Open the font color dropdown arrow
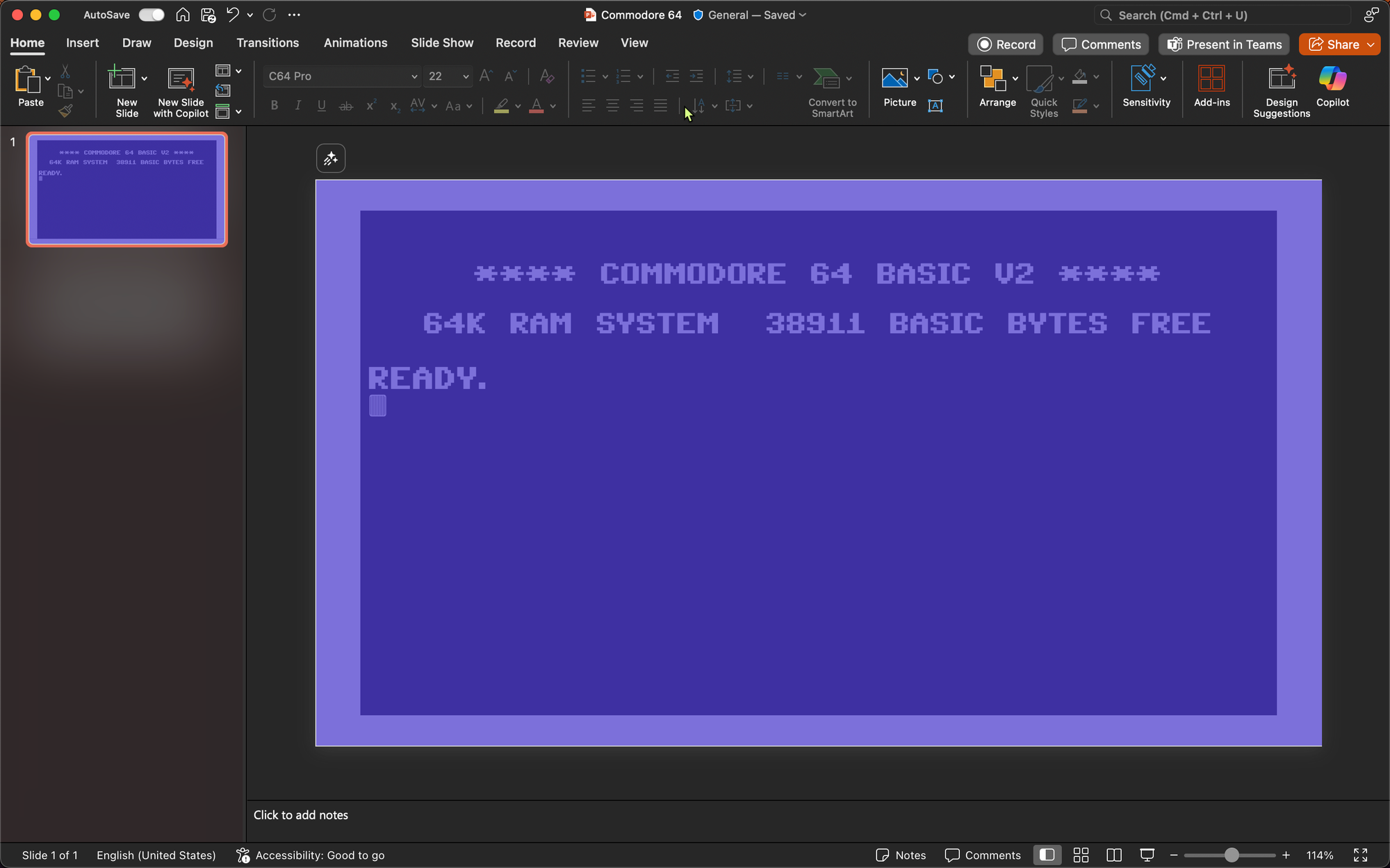Viewport: 1390px width, 868px height. [x=553, y=106]
